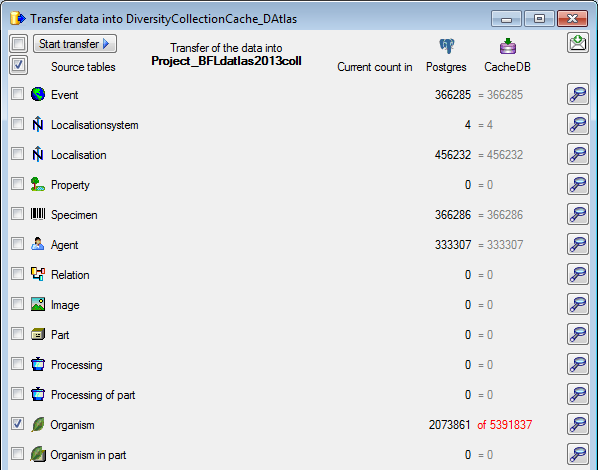Minimize the Transfer data window
This screenshot has height=470, width=598.
point(506,18)
